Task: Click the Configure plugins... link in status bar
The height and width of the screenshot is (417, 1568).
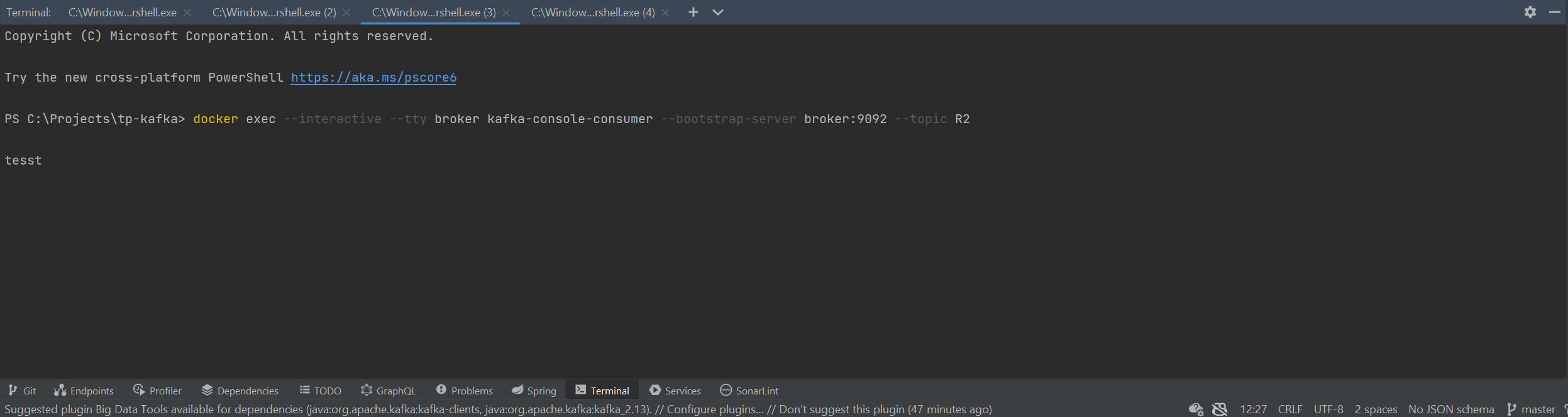Action: click(715, 409)
